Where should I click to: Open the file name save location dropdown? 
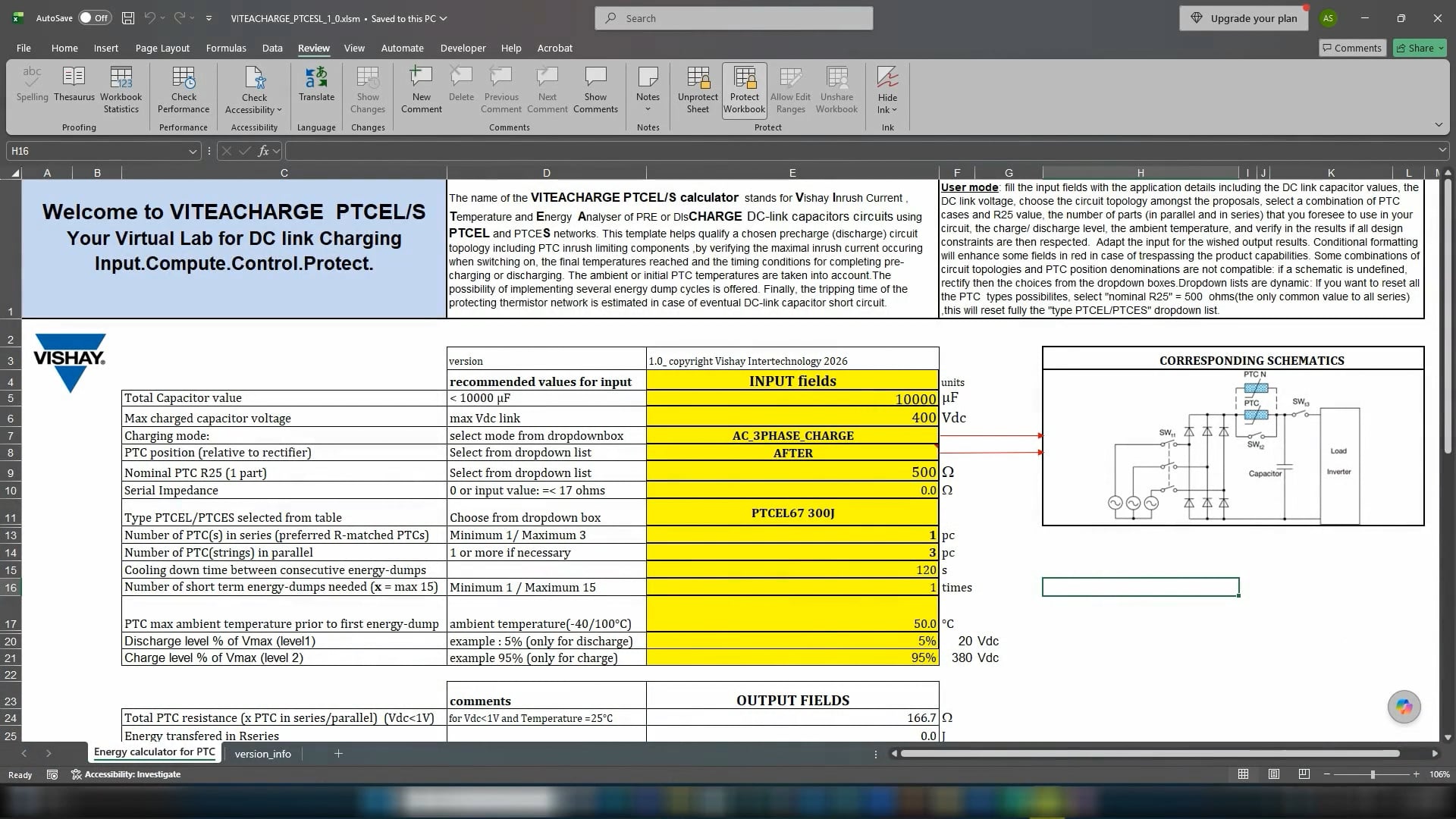tap(444, 18)
